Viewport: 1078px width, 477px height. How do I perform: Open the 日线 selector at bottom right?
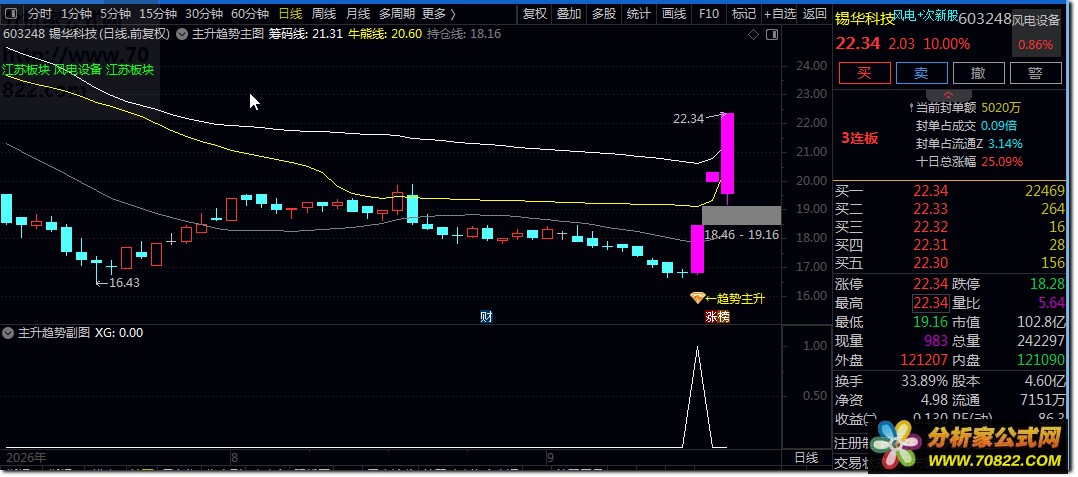click(x=806, y=457)
